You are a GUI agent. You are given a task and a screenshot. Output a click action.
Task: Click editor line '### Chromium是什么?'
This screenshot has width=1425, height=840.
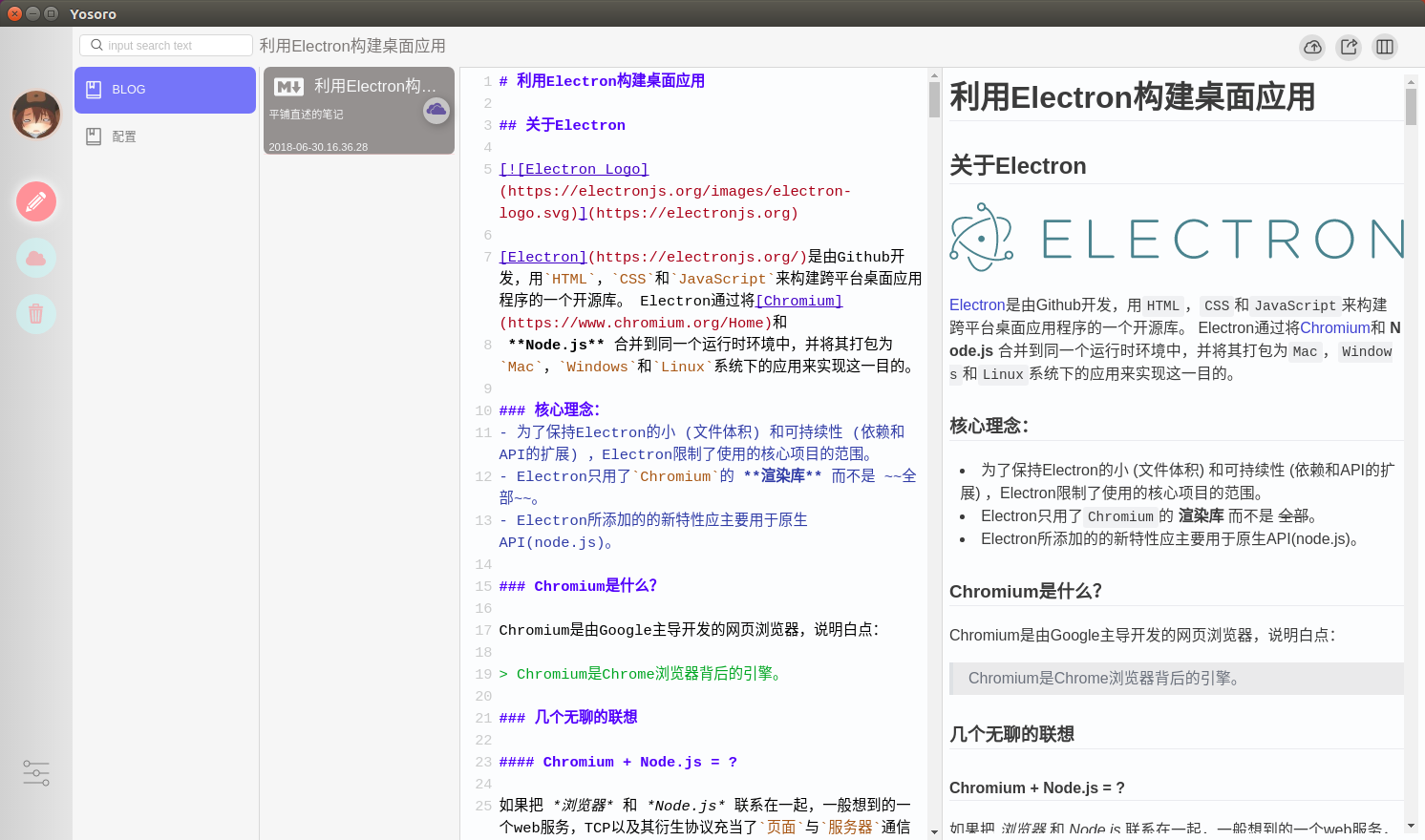click(578, 586)
